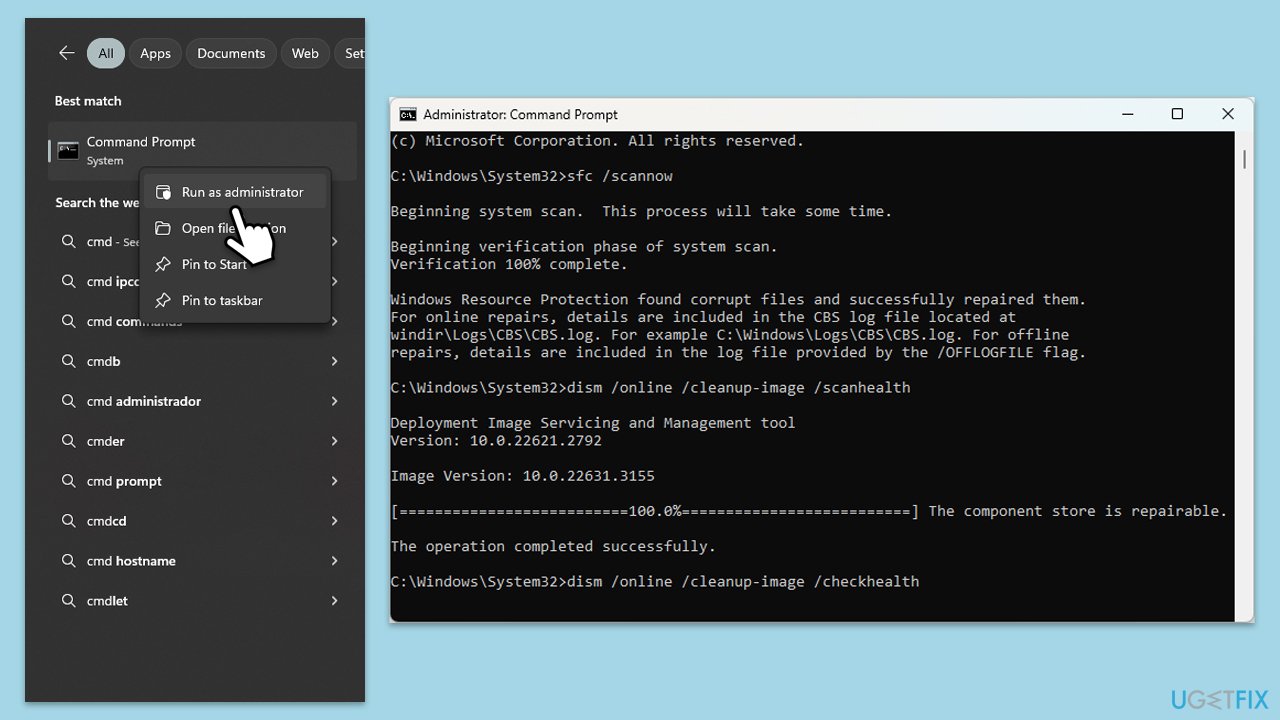The height and width of the screenshot is (720, 1280).
Task: Click the search icon beside cmdlet
Action: pyautogui.click(x=69, y=601)
